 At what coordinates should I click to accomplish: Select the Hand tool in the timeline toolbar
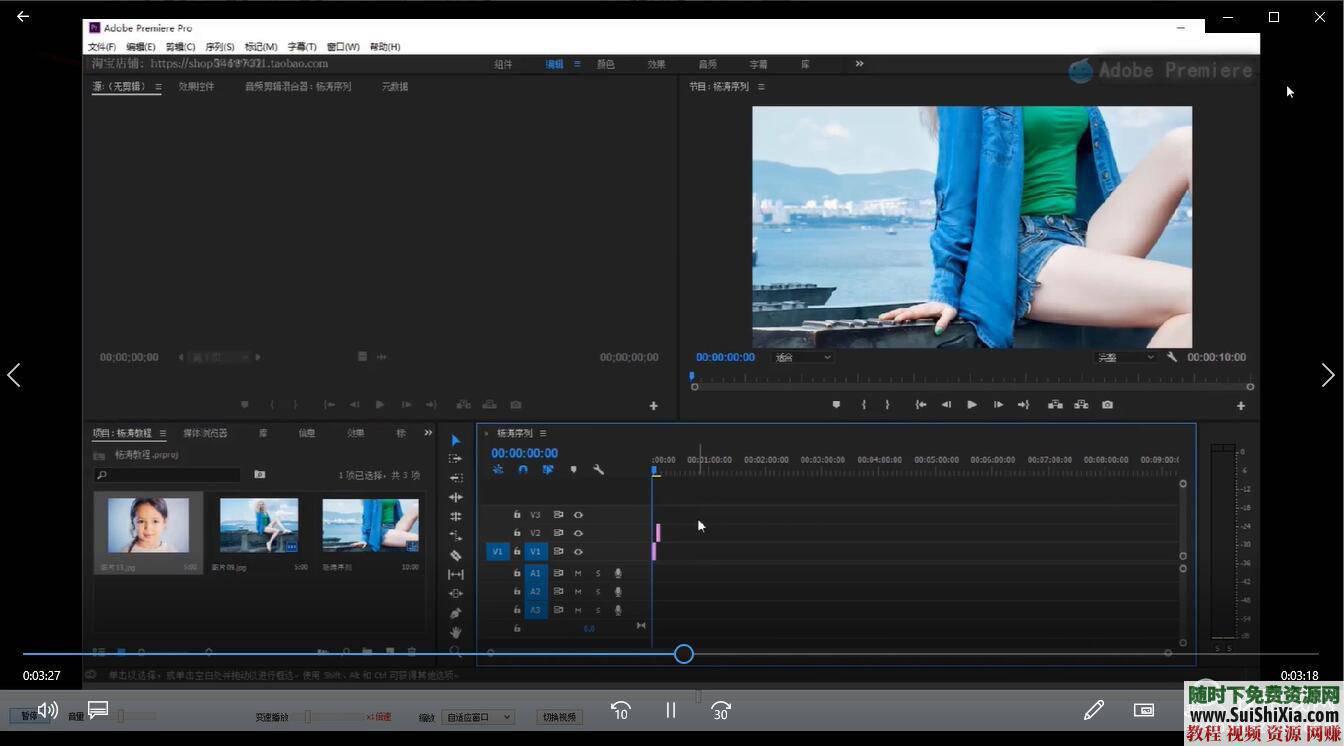coord(455,631)
